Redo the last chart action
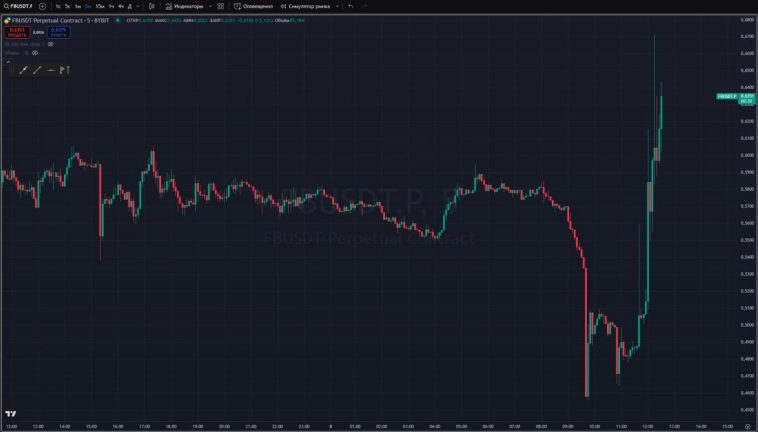The height and width of the screenshot is (432, 758). pyautogui.click(x=364, y=6)
